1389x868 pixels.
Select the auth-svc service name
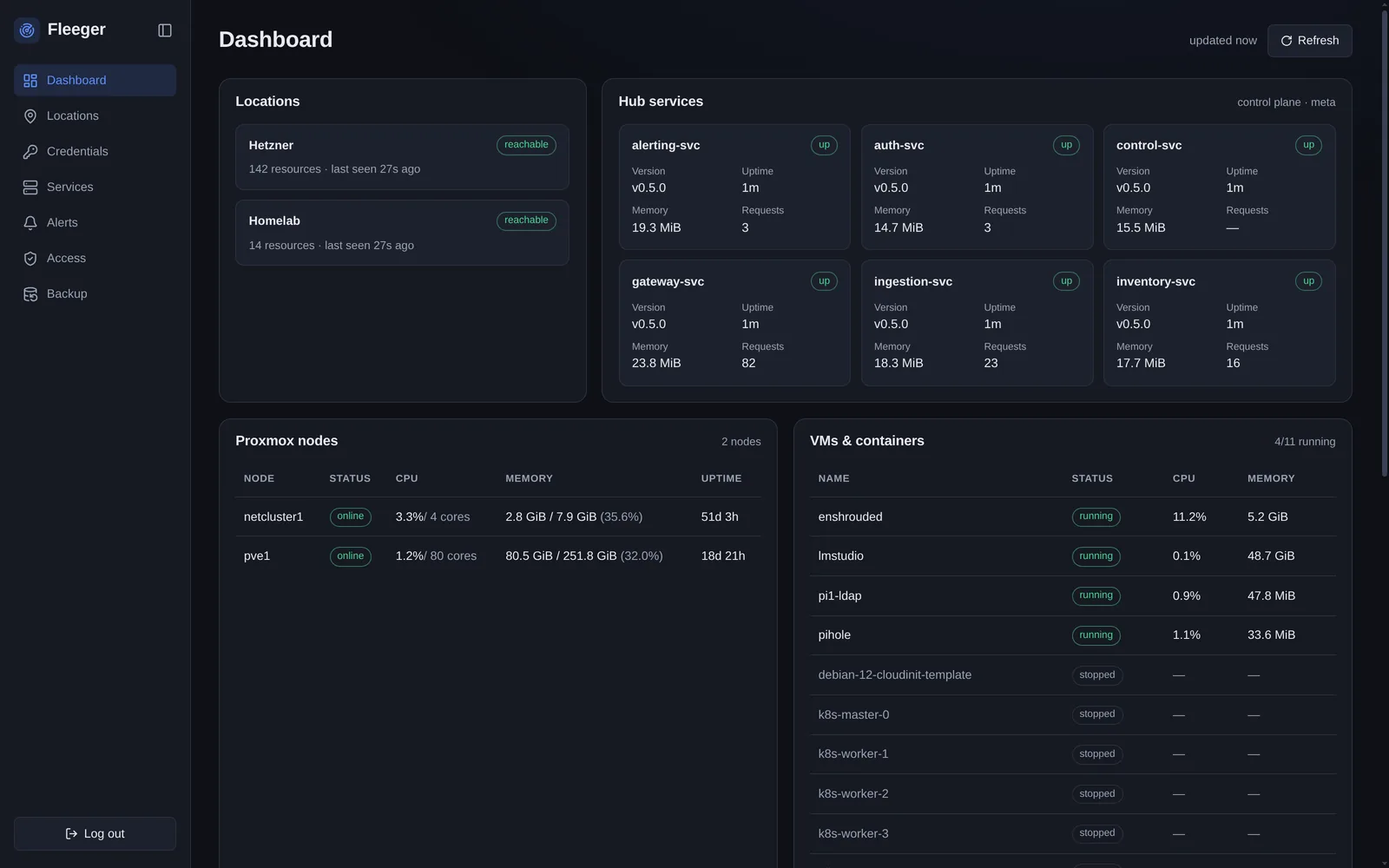[x=899, y=146]
